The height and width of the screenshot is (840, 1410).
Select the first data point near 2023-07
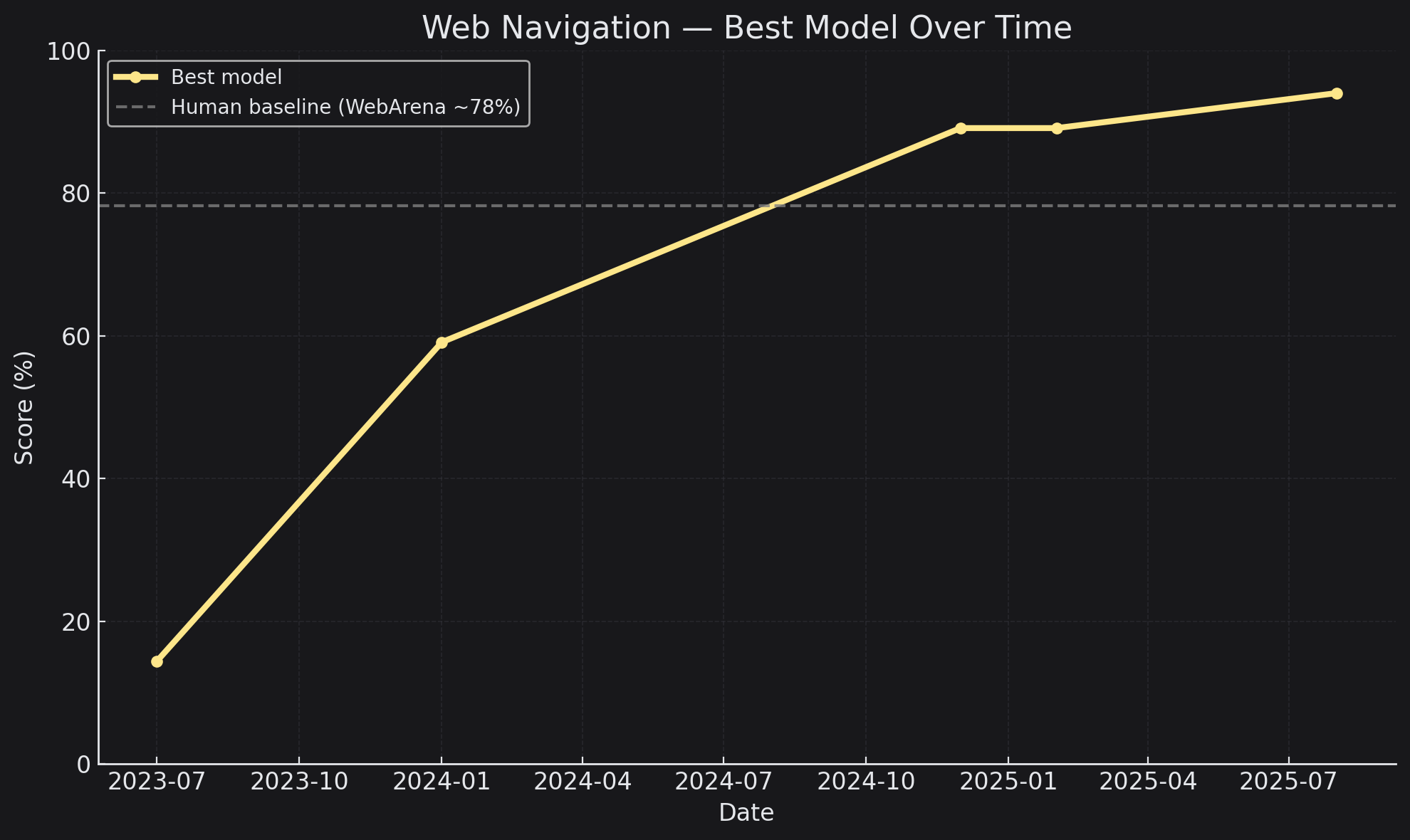point(157,661)
